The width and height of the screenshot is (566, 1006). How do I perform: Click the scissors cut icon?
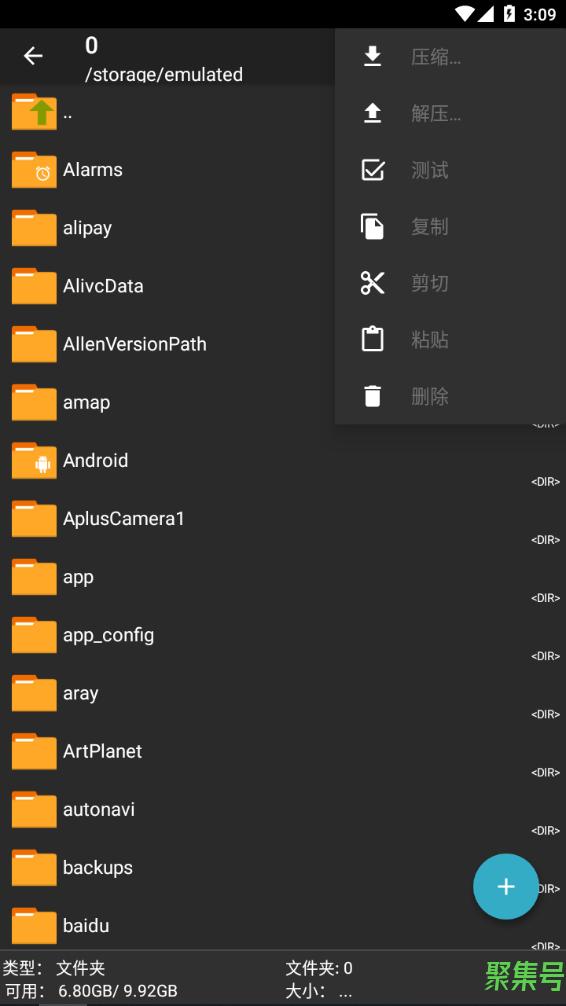pyautogui.click(x=372, y=283)
